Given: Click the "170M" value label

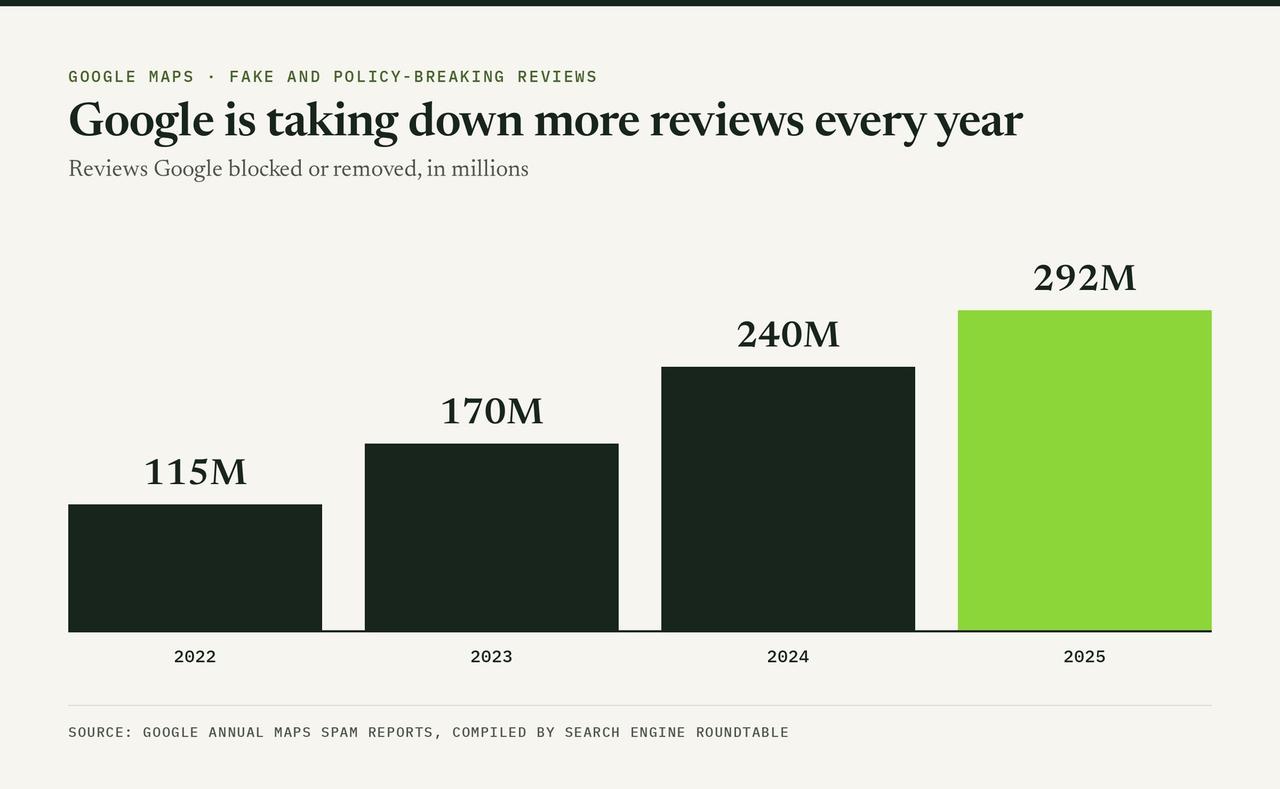Looking at the screenshot, I should pyautogui.click(x=492, y=411).
